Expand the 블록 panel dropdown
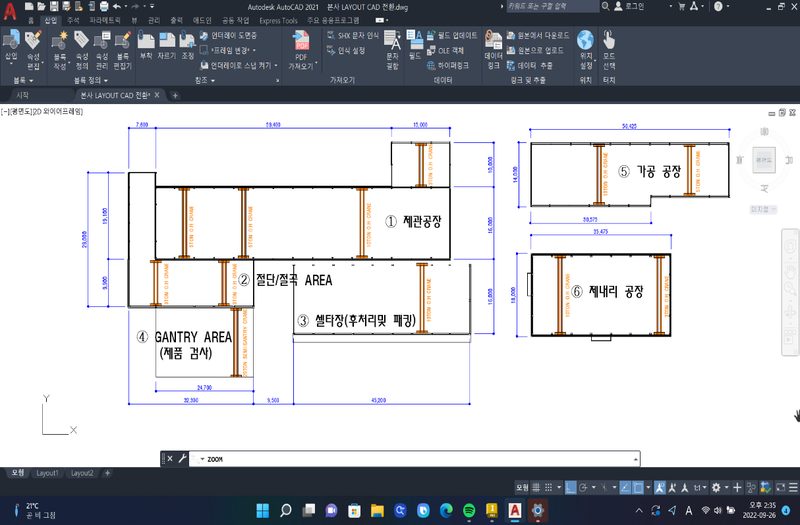 point(23,79)
